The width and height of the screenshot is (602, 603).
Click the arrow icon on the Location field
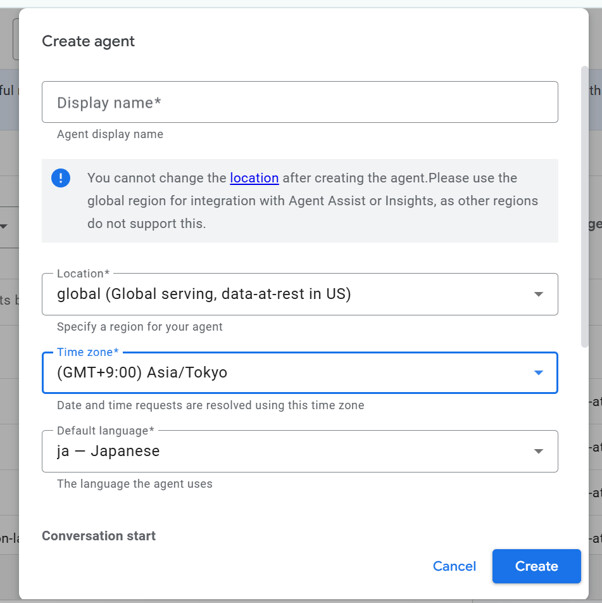coord(538,294)
